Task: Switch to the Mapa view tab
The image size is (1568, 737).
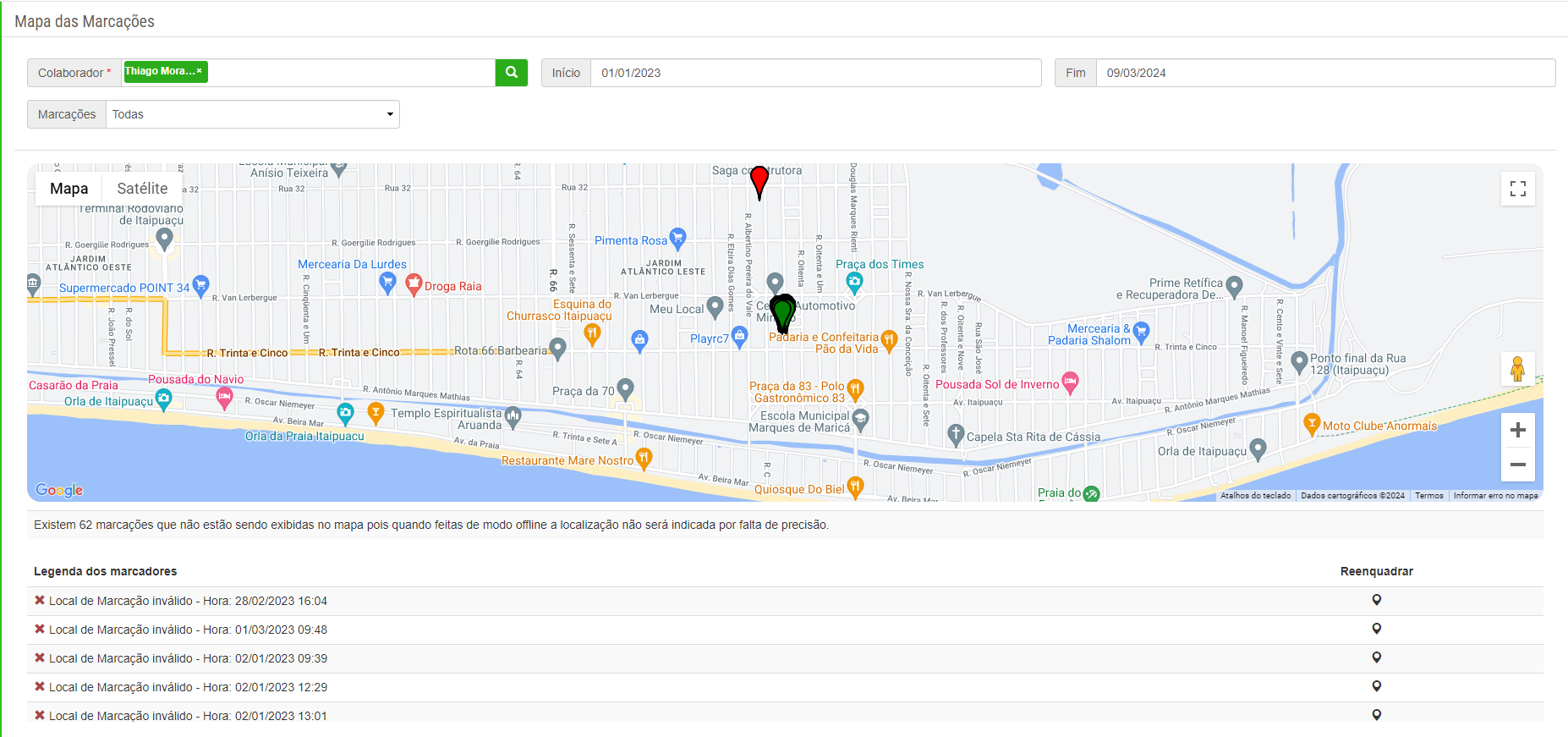Action: tap(69, 189)
